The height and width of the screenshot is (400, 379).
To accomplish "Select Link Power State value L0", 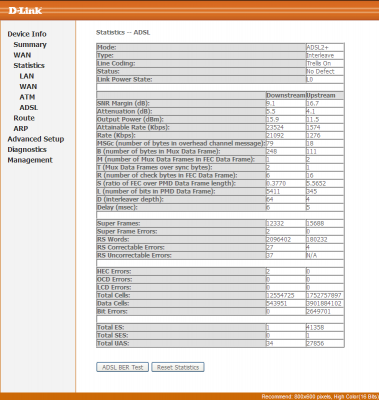I will tap(310, 80).
